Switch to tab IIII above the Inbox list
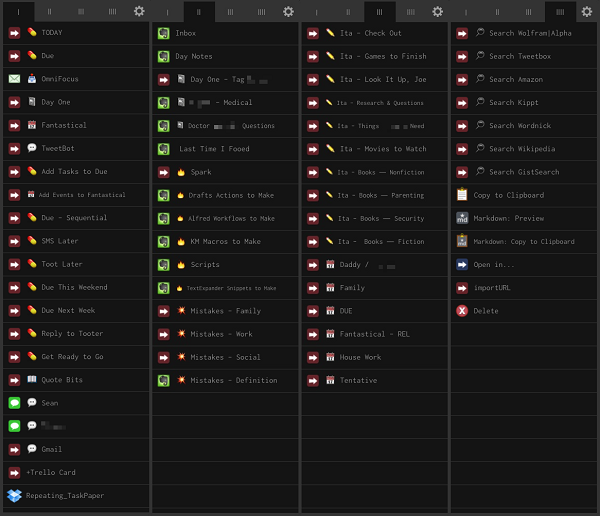Image resolution: width=600 pixels, height=516 pixels. click(261, 11)
